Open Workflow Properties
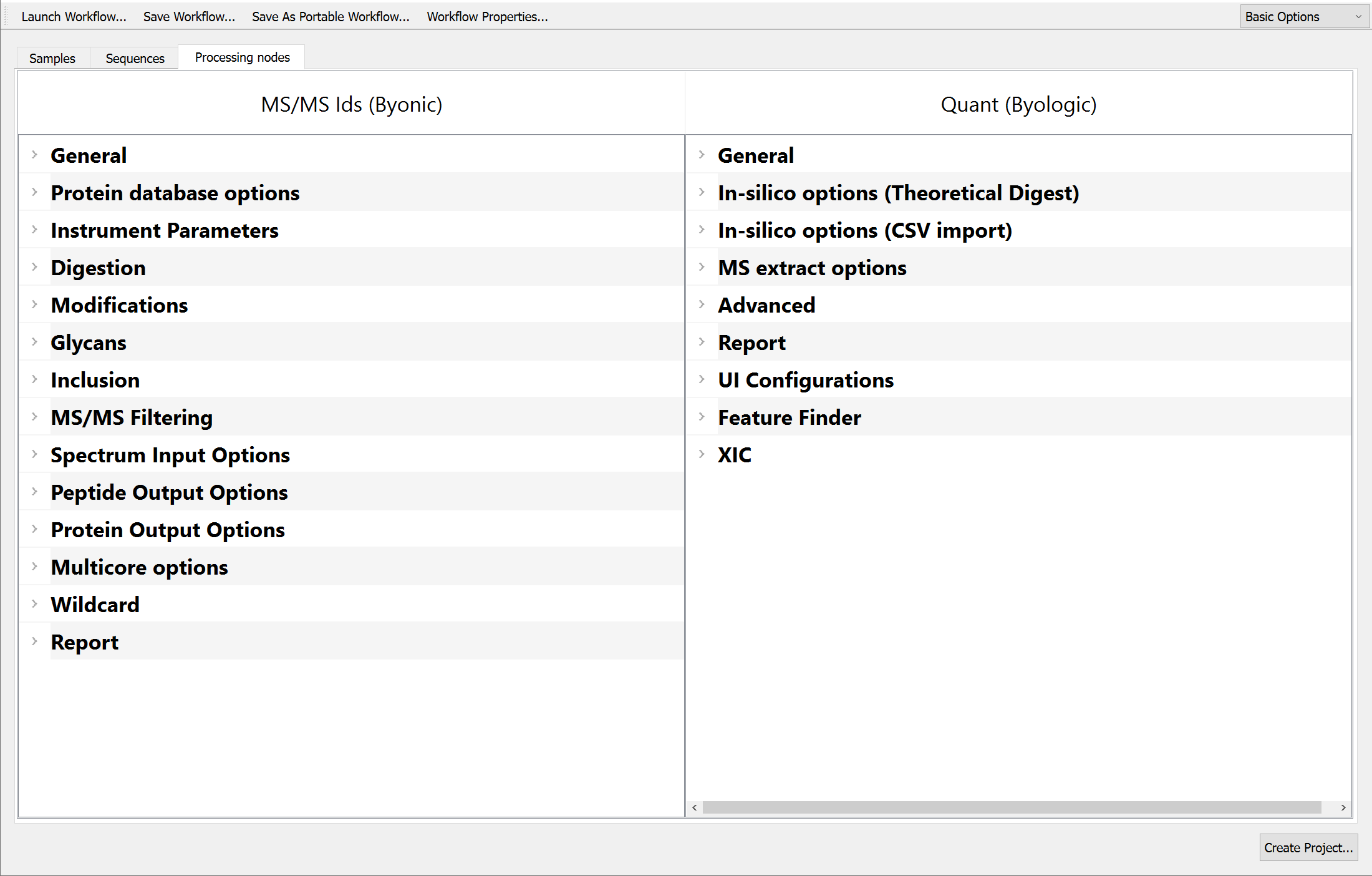 pos(487,17)
